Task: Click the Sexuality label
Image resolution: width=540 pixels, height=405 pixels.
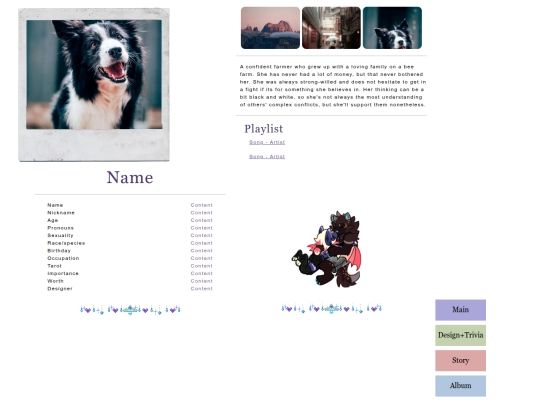Action: tap(60, 236)
